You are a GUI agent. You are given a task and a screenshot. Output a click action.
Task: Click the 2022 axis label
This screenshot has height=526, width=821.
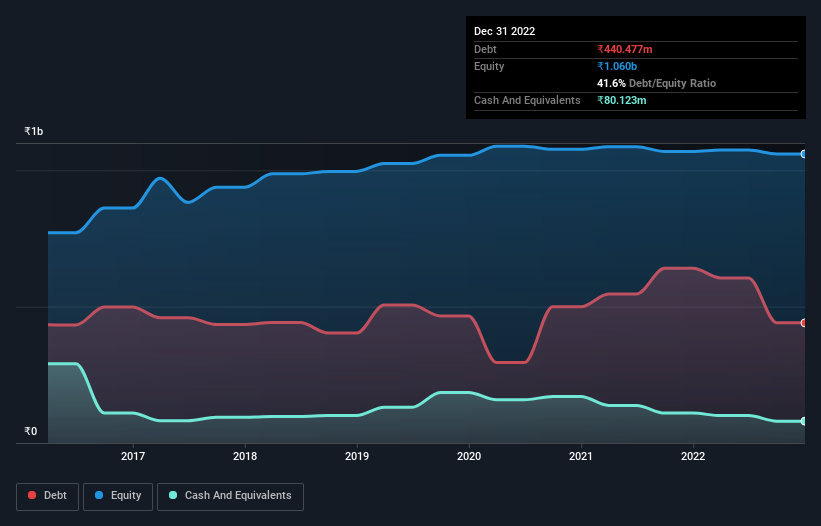(x=693, y=456)
